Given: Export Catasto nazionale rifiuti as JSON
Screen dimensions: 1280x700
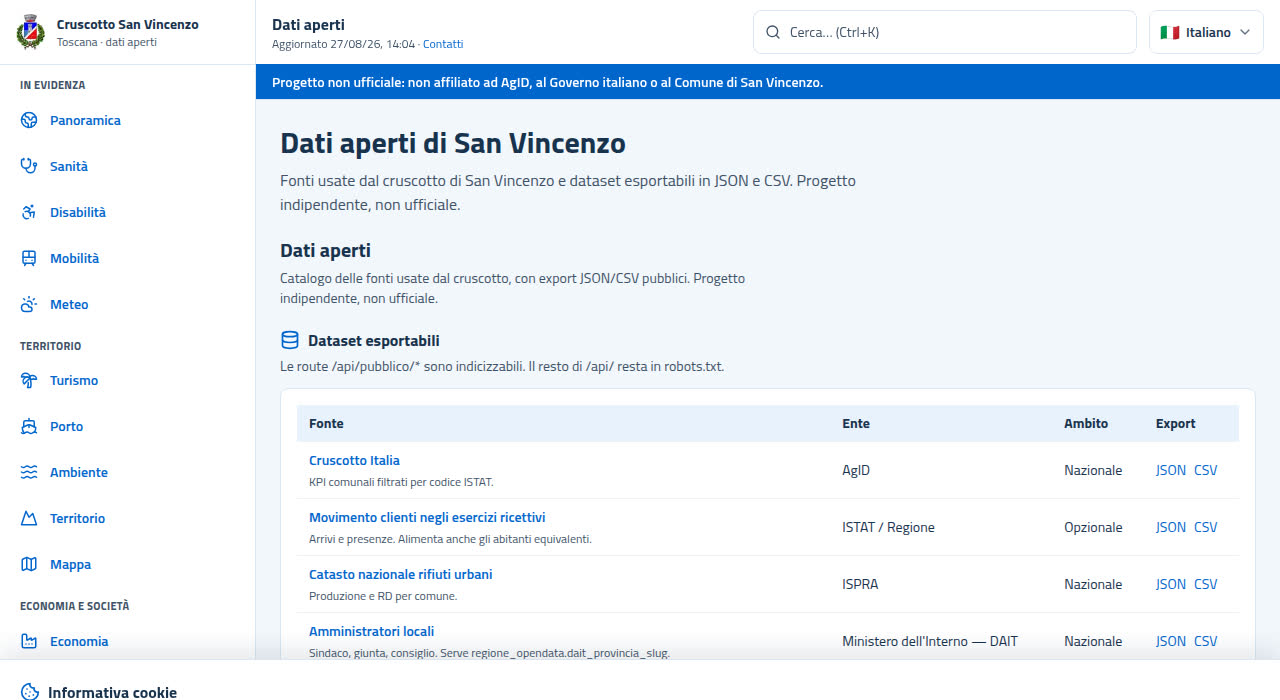Looking at the screenshot, I should click(1171, 584).
